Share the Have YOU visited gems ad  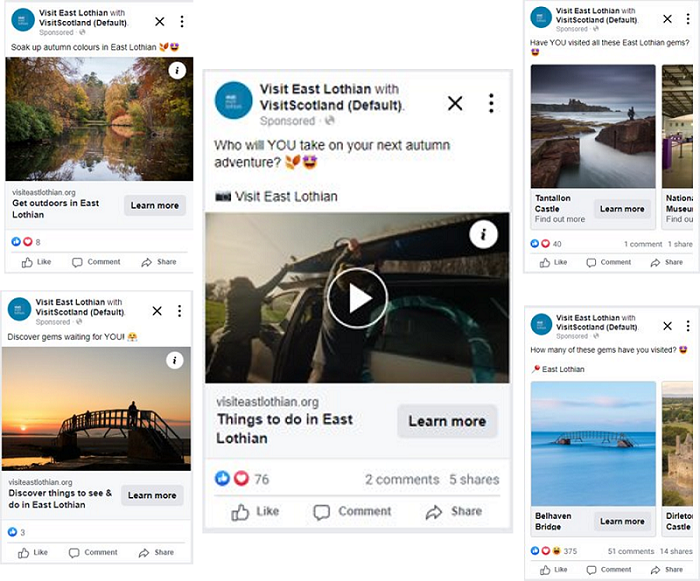667,263
